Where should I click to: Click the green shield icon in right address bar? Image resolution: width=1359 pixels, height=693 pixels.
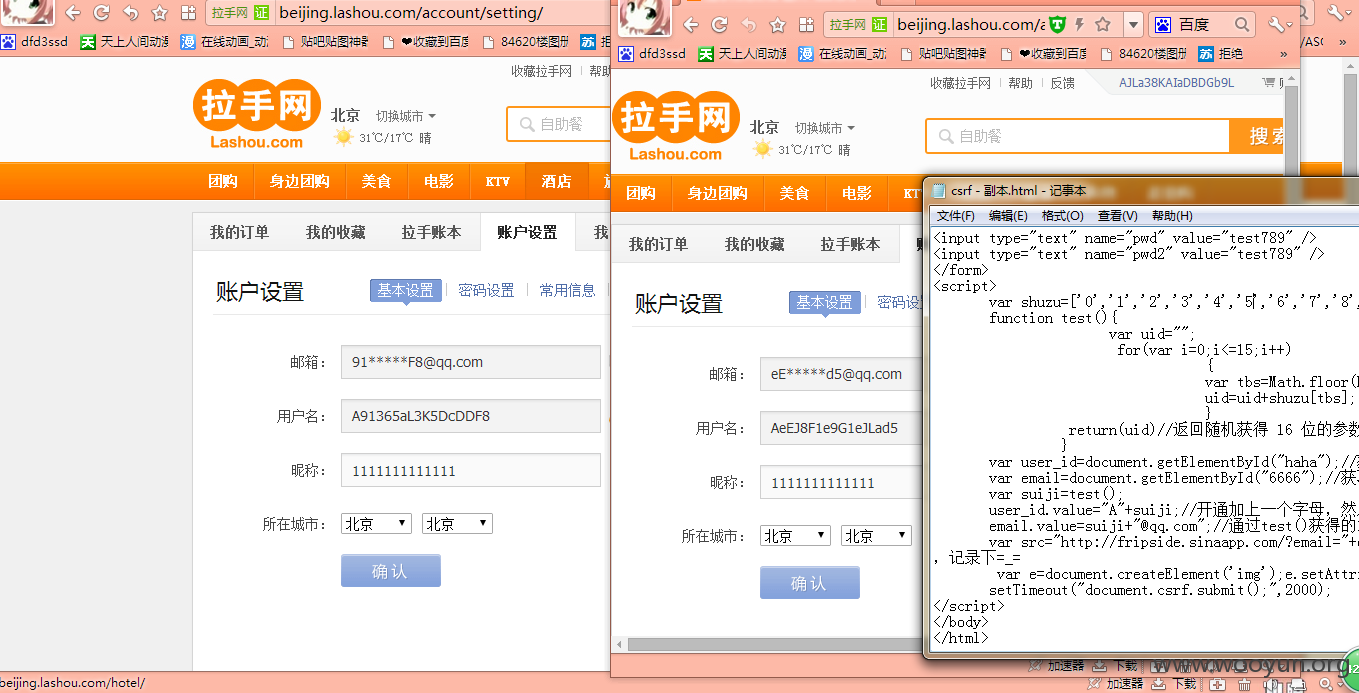point(1057,24)
